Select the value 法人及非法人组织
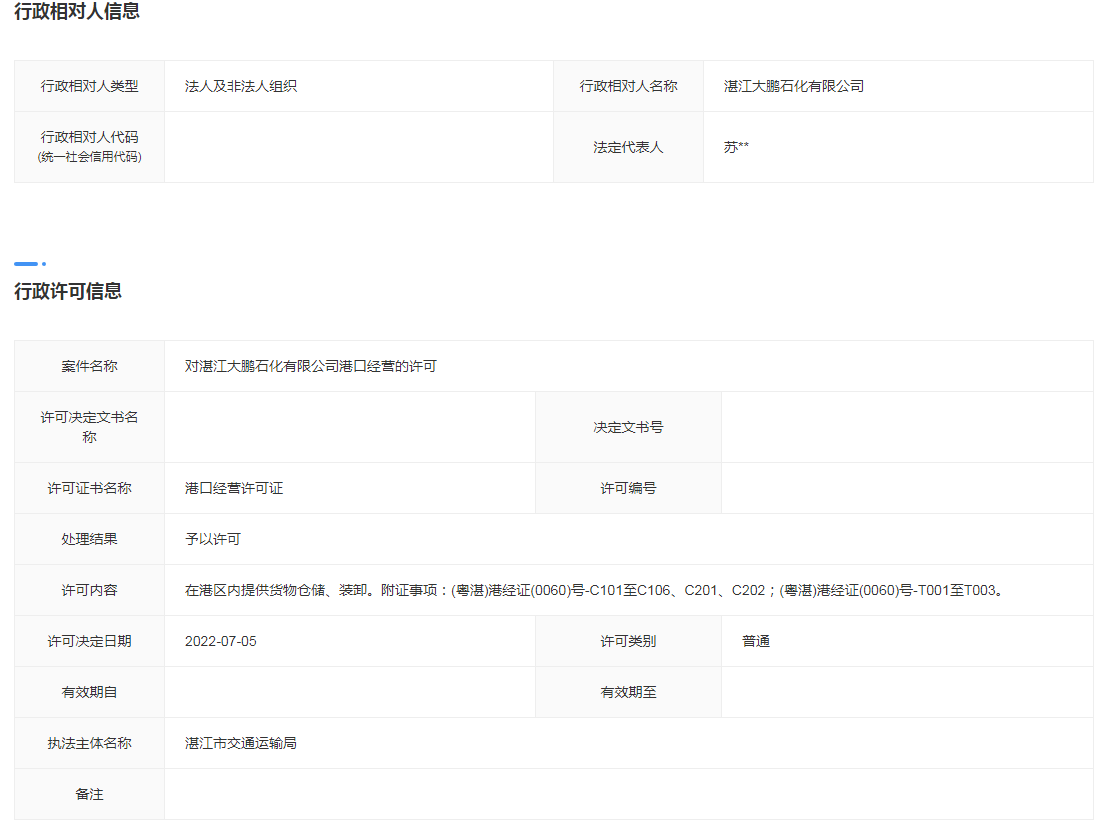The height and width of the screenshot is (828, 1107). coord(241,86)
